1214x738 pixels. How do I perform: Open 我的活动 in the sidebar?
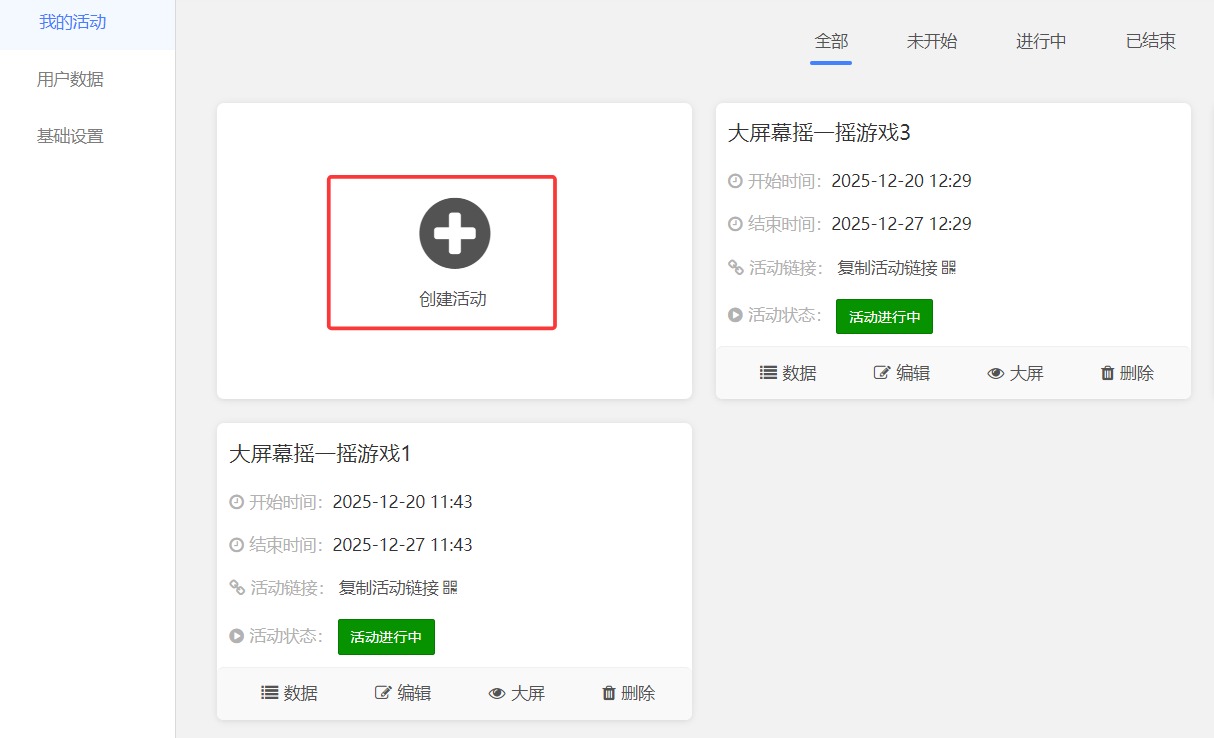pyautogui.click(x=72, y=22)
